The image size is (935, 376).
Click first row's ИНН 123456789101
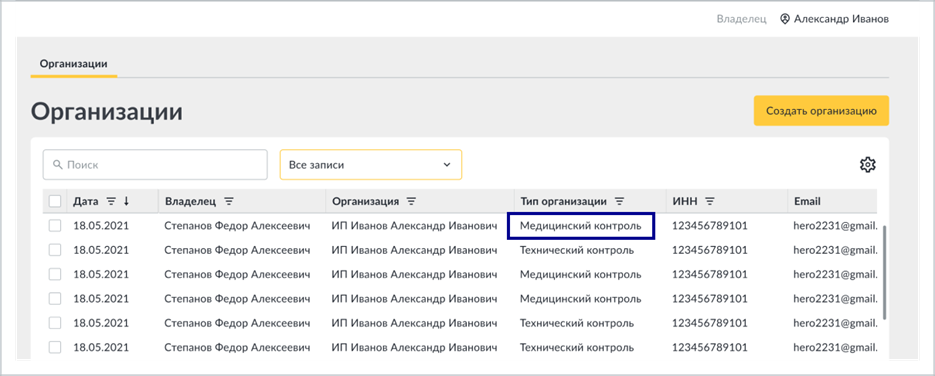tap(710, 226)
